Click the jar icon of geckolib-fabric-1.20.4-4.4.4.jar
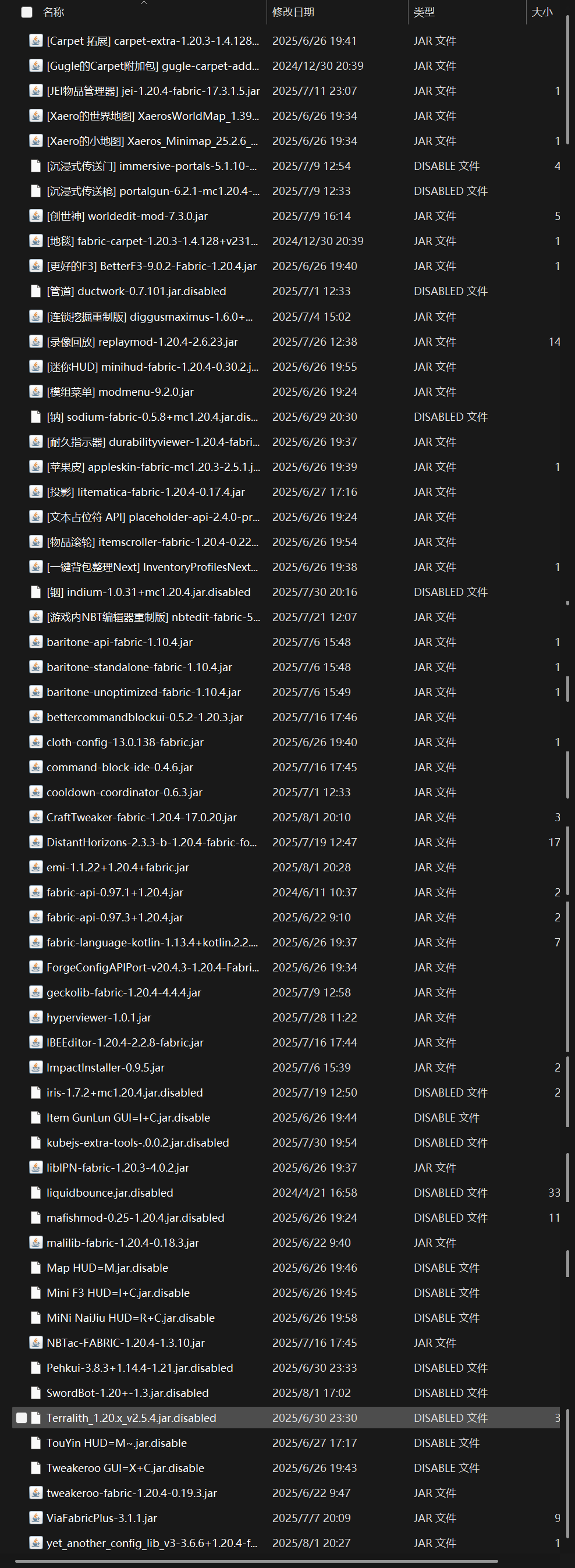 pos(36,992)
